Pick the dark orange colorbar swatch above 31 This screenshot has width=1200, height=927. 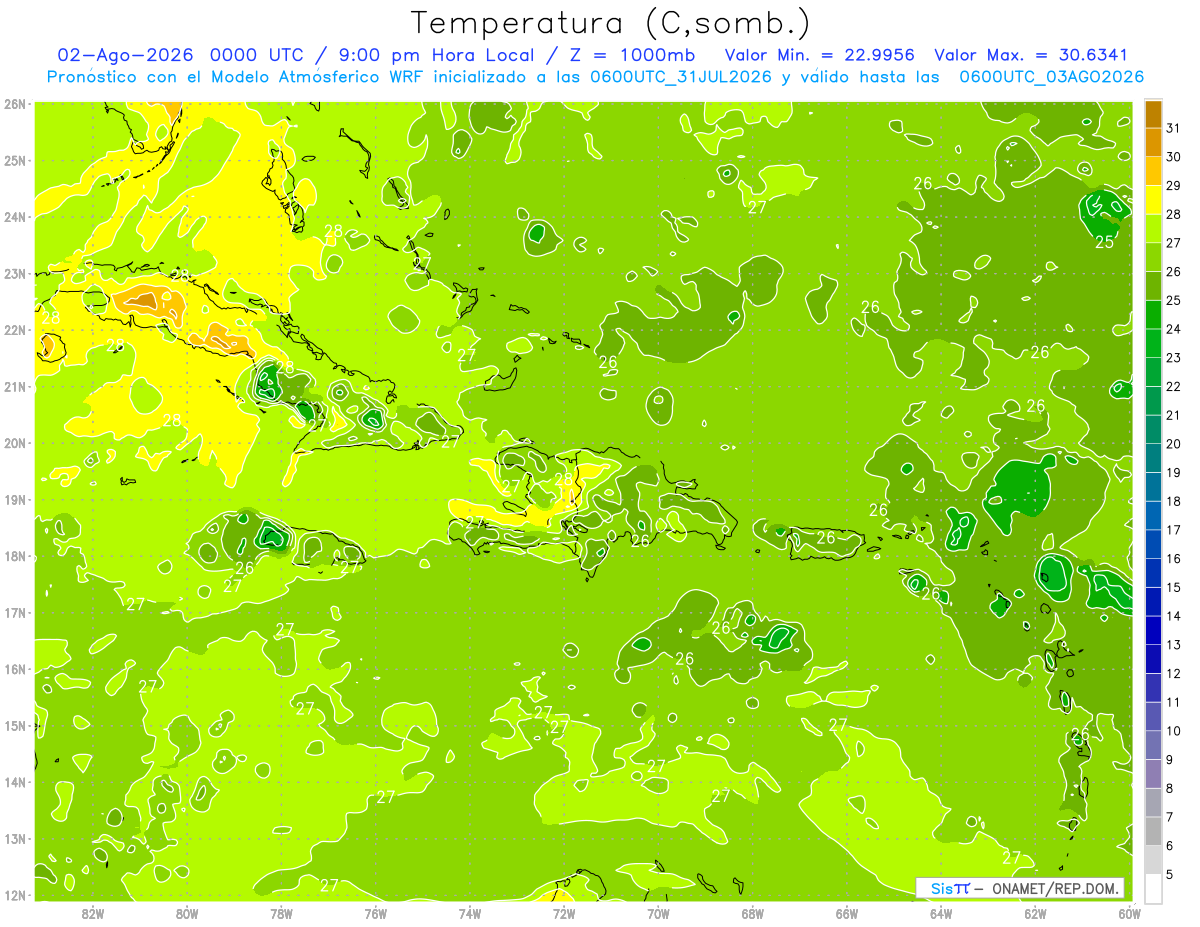pos(1153,113)
